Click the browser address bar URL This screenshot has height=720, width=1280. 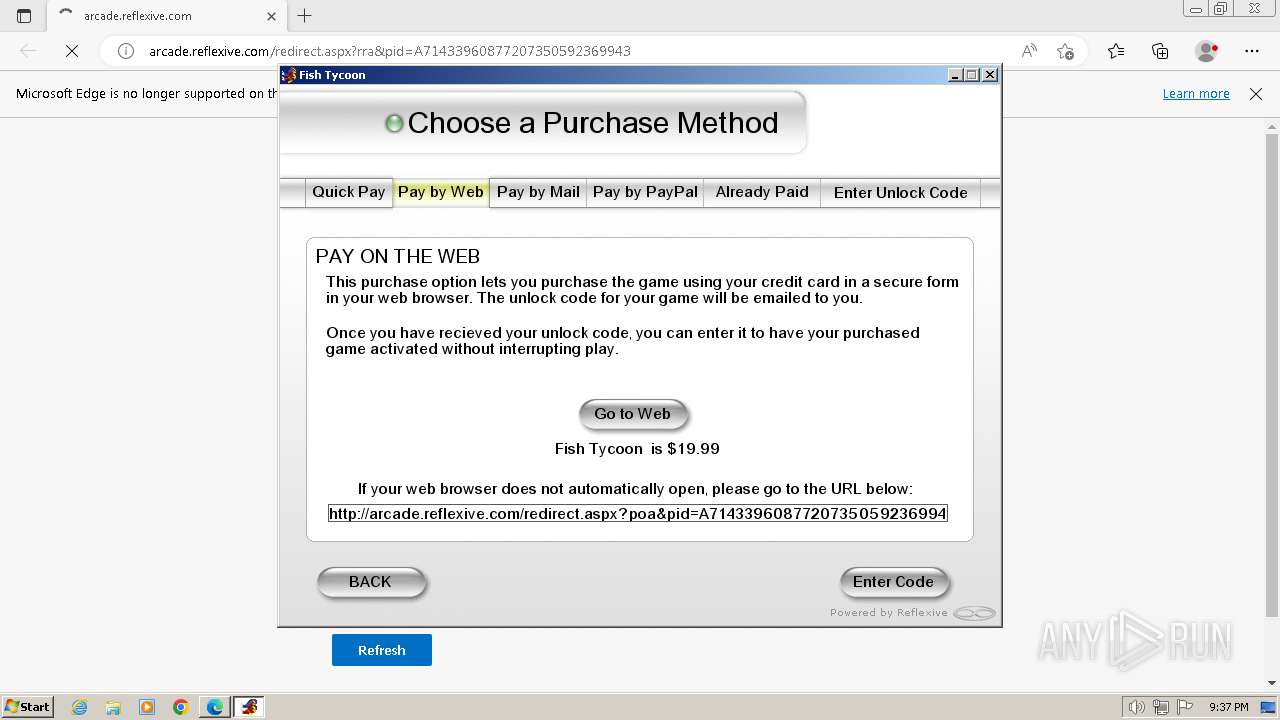[x=390, y=51]
